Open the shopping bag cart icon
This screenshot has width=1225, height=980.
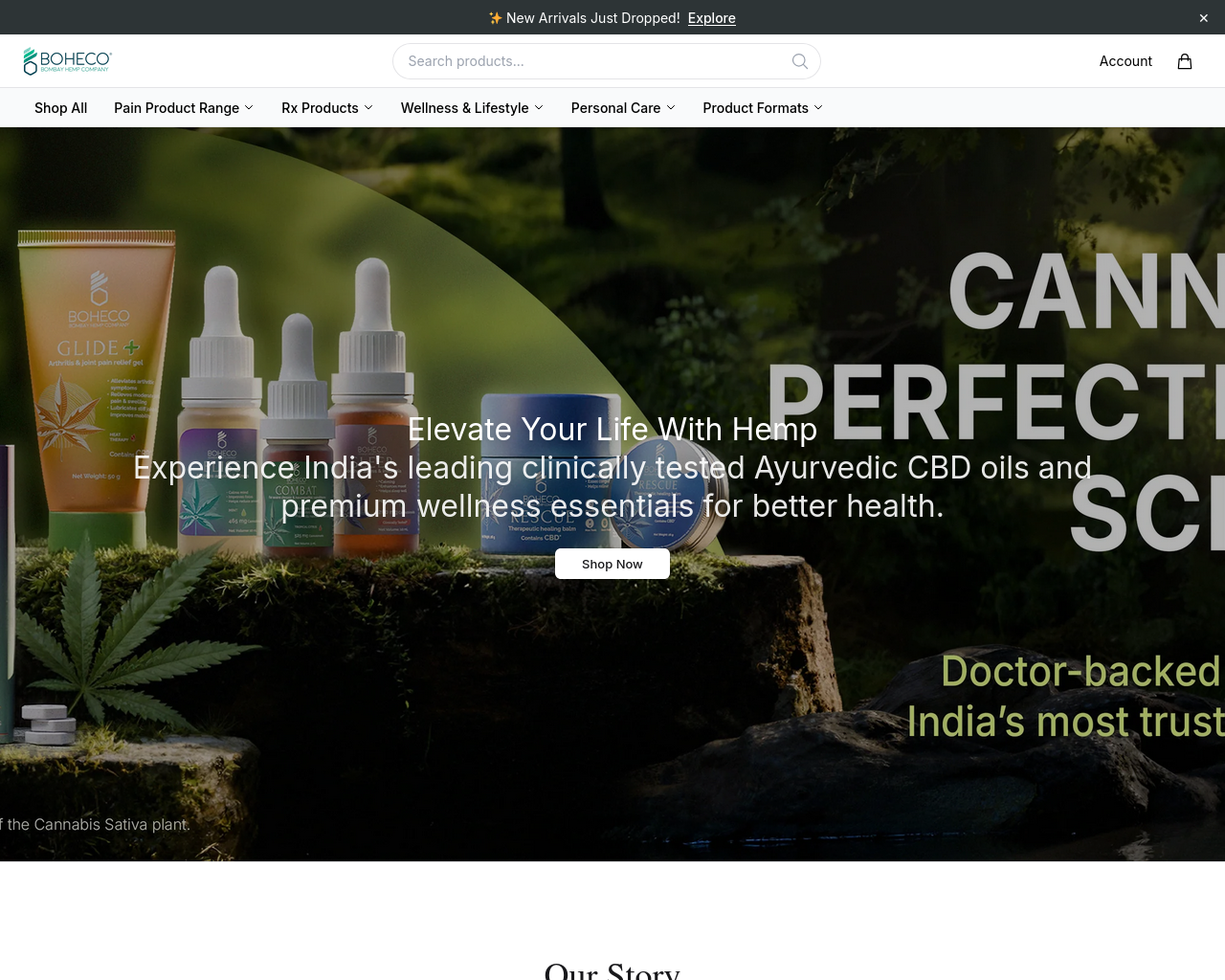[x=1185, y=61]
